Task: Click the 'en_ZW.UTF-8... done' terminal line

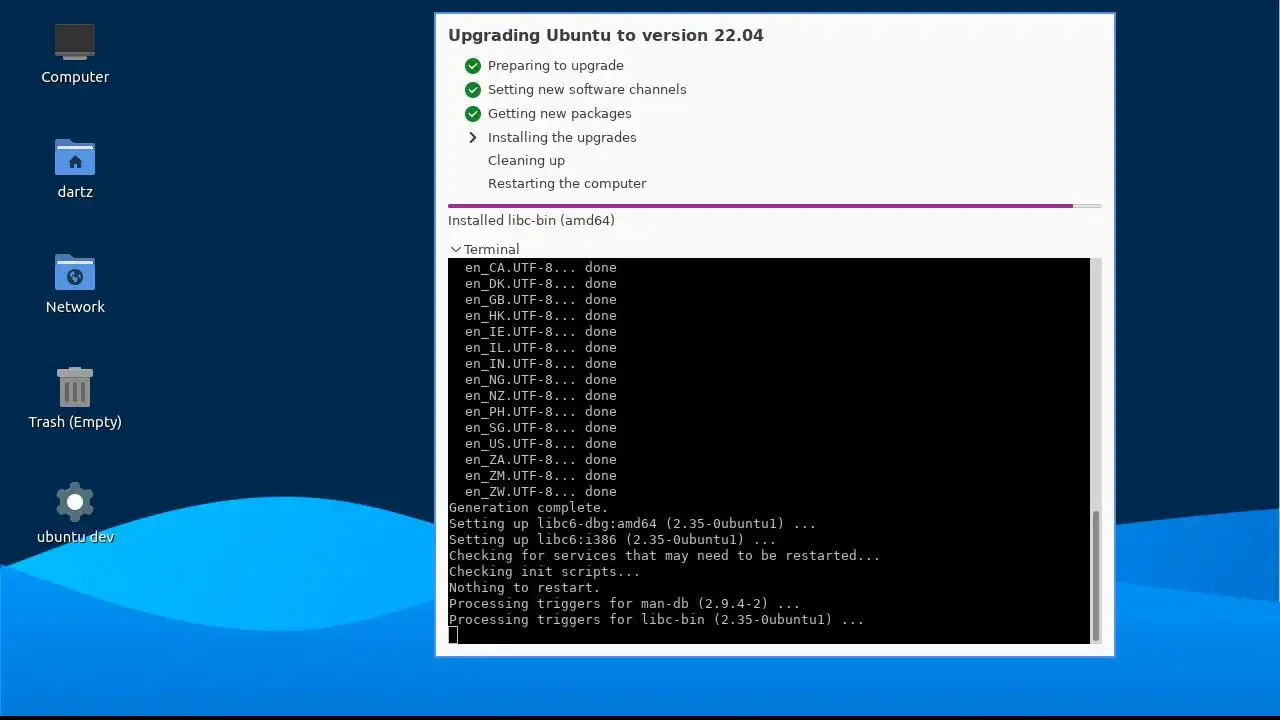Action: pos(541,492)
